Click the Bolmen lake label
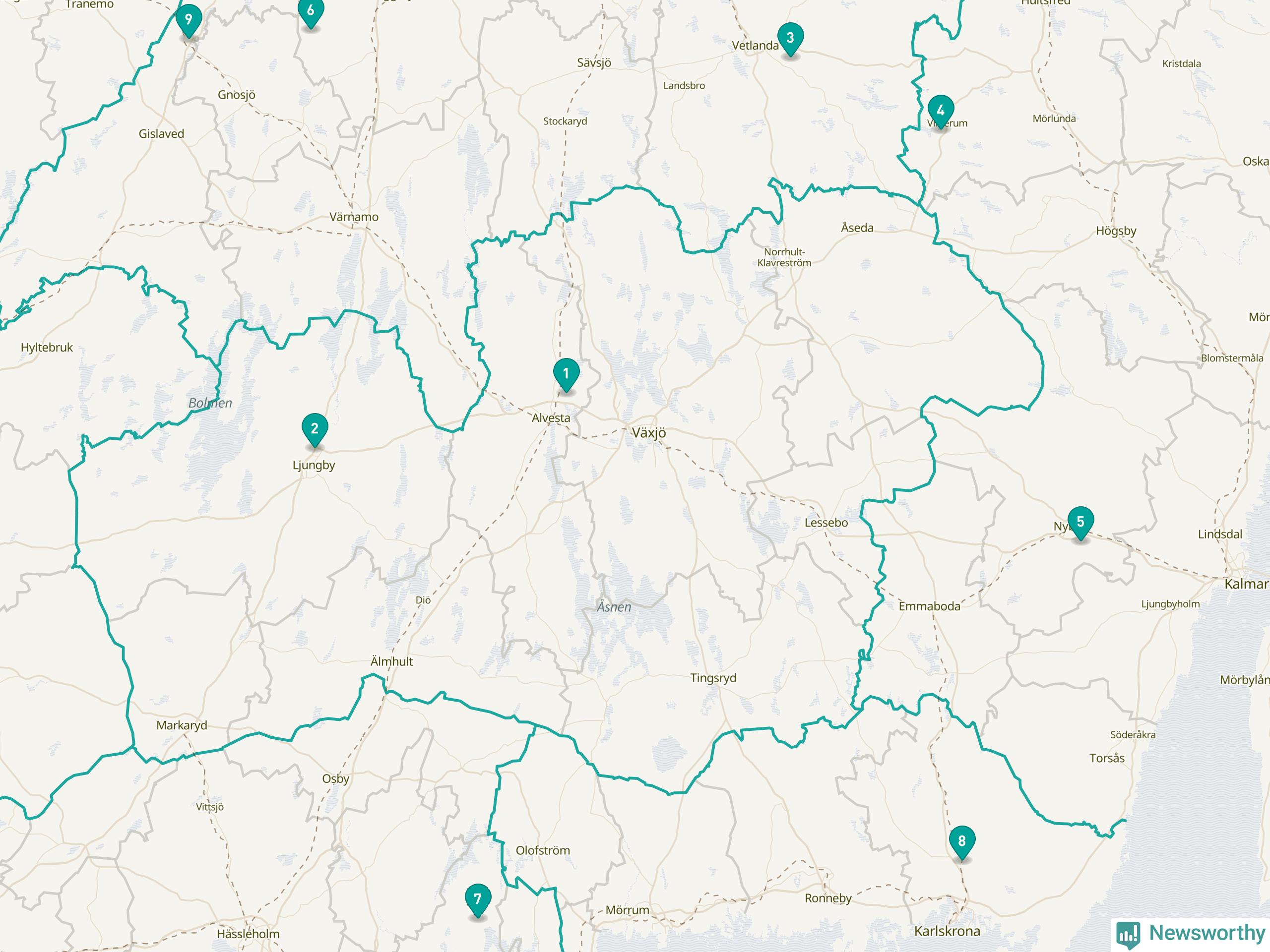The image size is (1270, 952). click(x=210, y=403)
